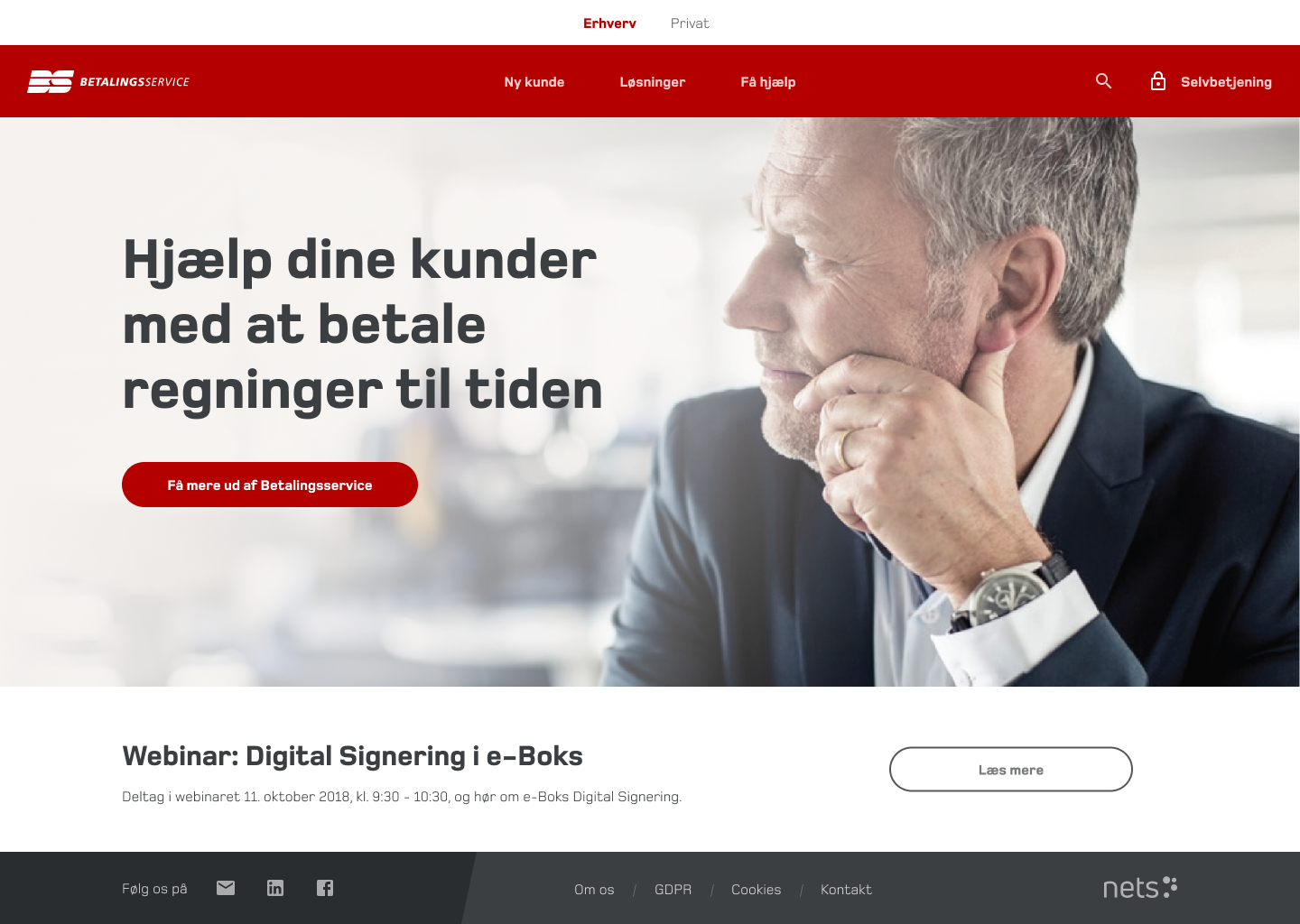Click the Læs mere button
The height and width of the screenshot is (924, 1300).
coord(1011,770)
